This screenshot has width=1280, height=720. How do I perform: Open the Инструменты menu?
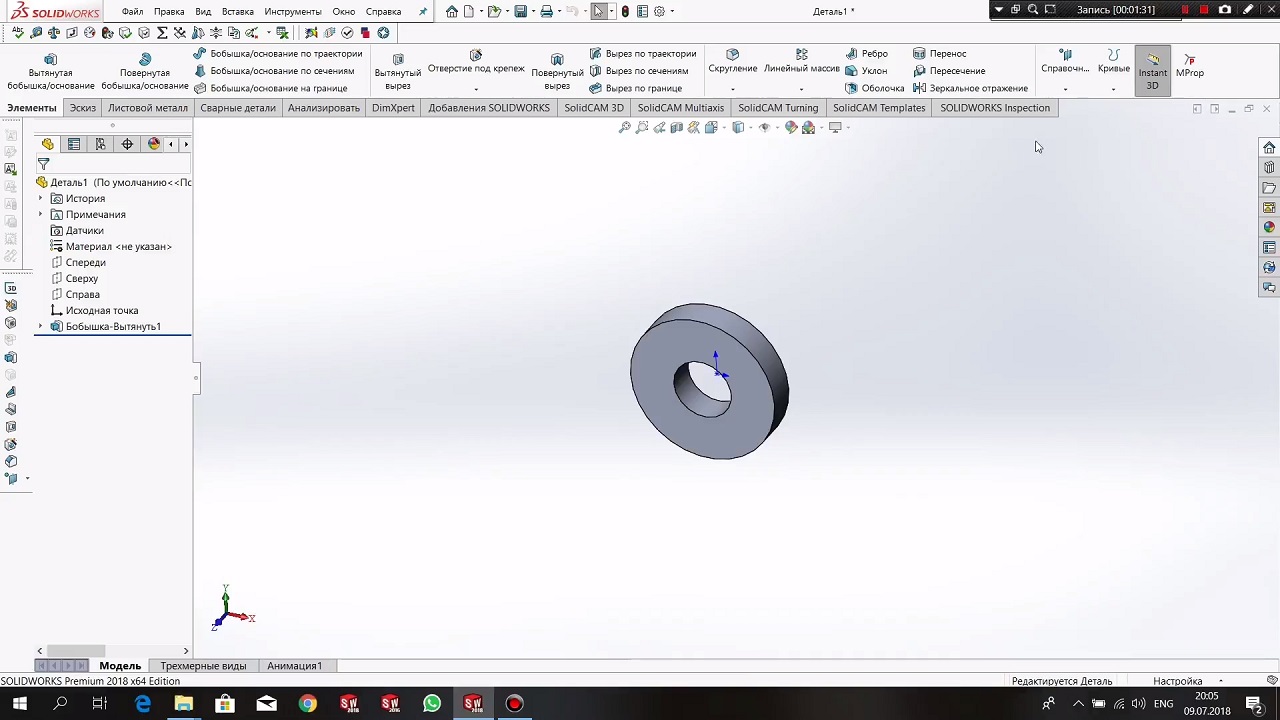pyautogui.click(x=292, y=12)
